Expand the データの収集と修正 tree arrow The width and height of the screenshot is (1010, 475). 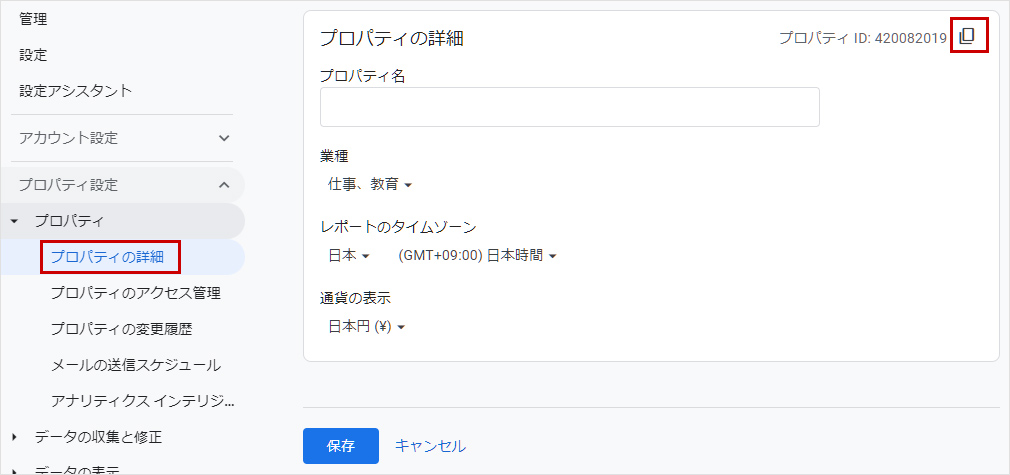click(14, 436)
